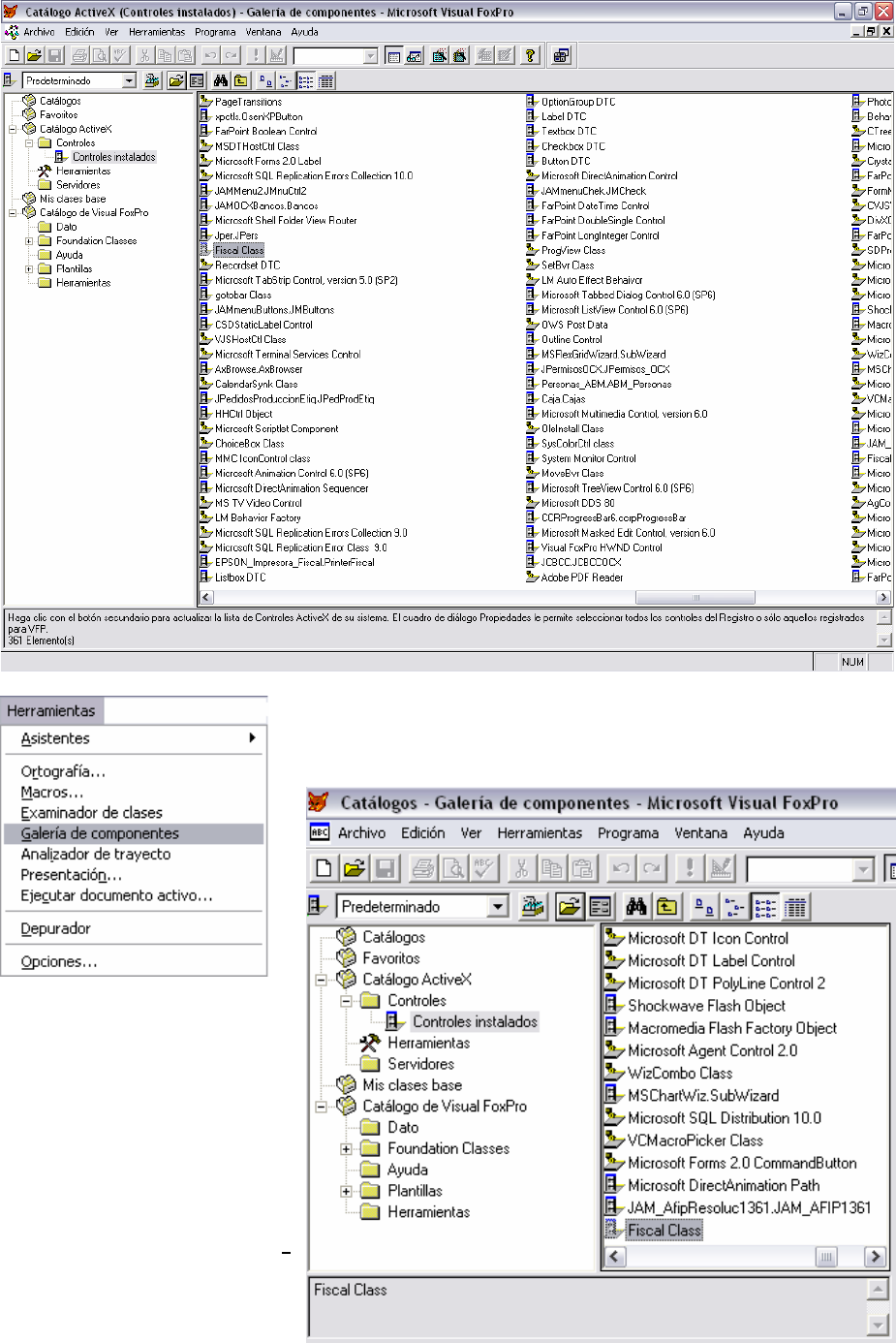
Task: Click Fiscal Class description scroll-down arrow in lower window
Action: (x=878, y=1324)
